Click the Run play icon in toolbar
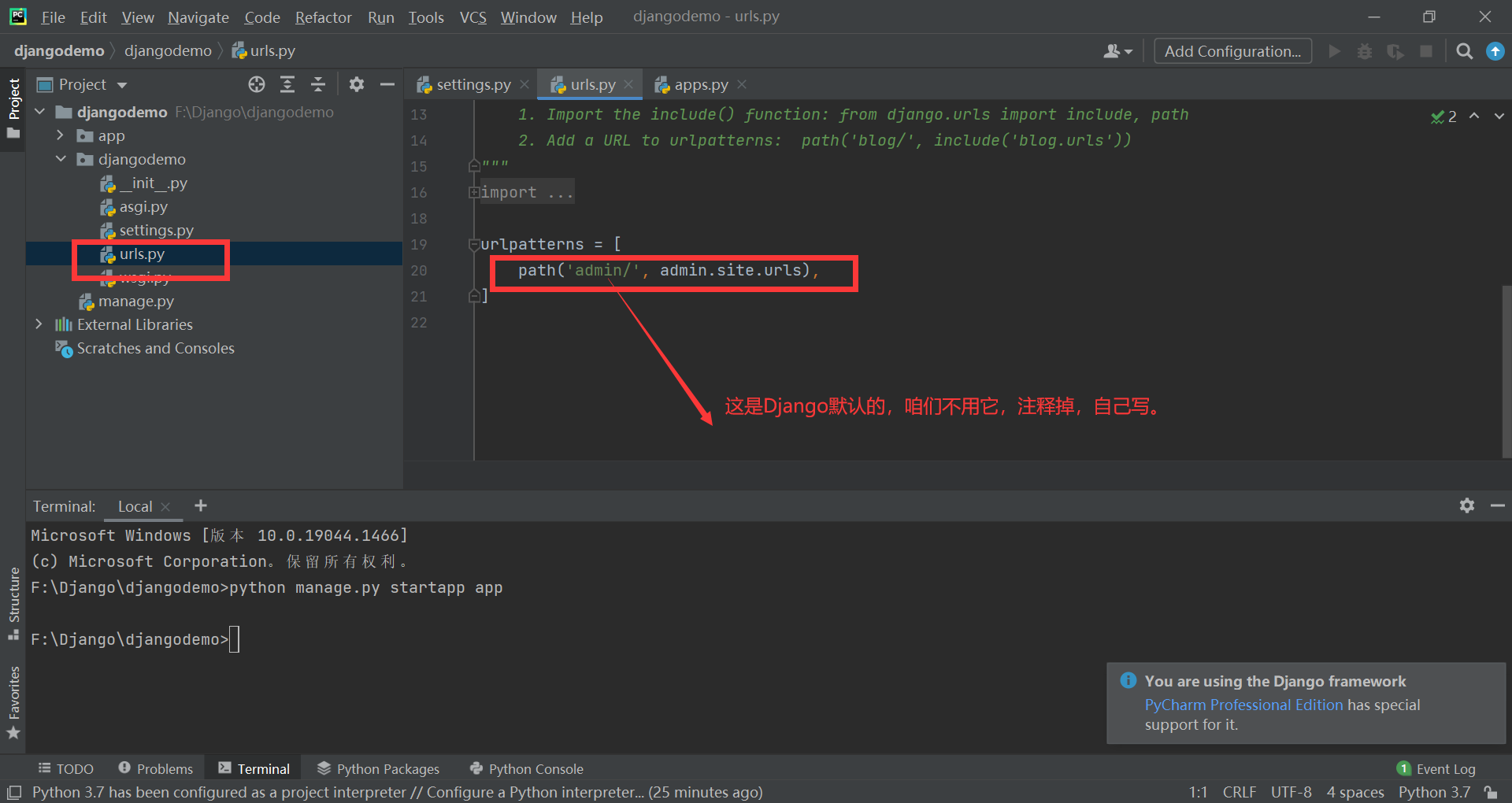This screenshot has height=803, width=1512. pyautogui.click(x=1334, y=51)
